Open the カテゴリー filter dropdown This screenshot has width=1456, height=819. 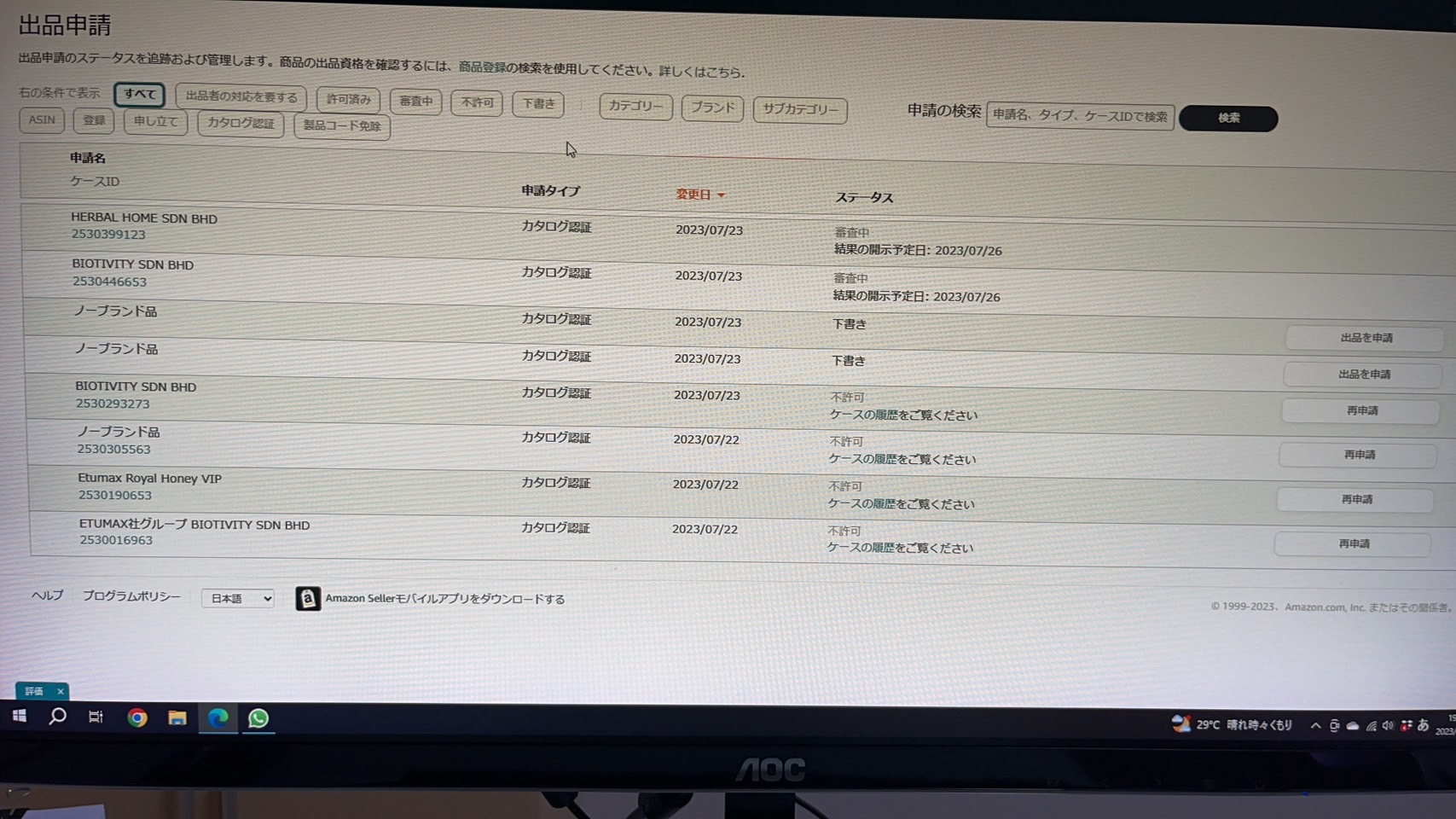click(x=635, y=106)
